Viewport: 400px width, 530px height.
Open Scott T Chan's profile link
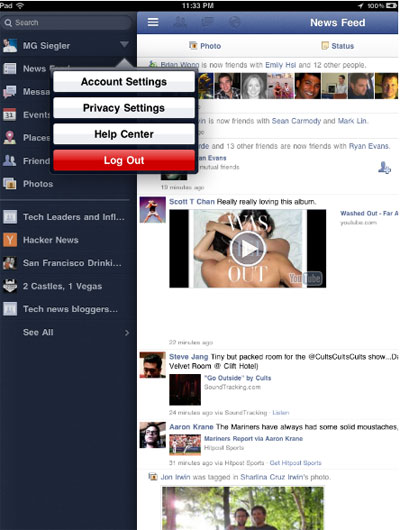pos(192,201)
